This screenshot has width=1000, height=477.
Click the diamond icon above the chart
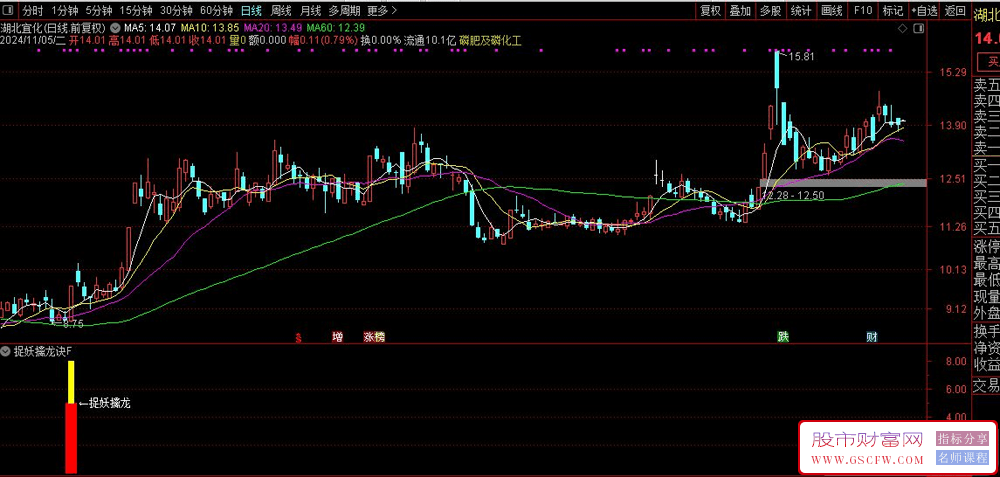point(902,29)
